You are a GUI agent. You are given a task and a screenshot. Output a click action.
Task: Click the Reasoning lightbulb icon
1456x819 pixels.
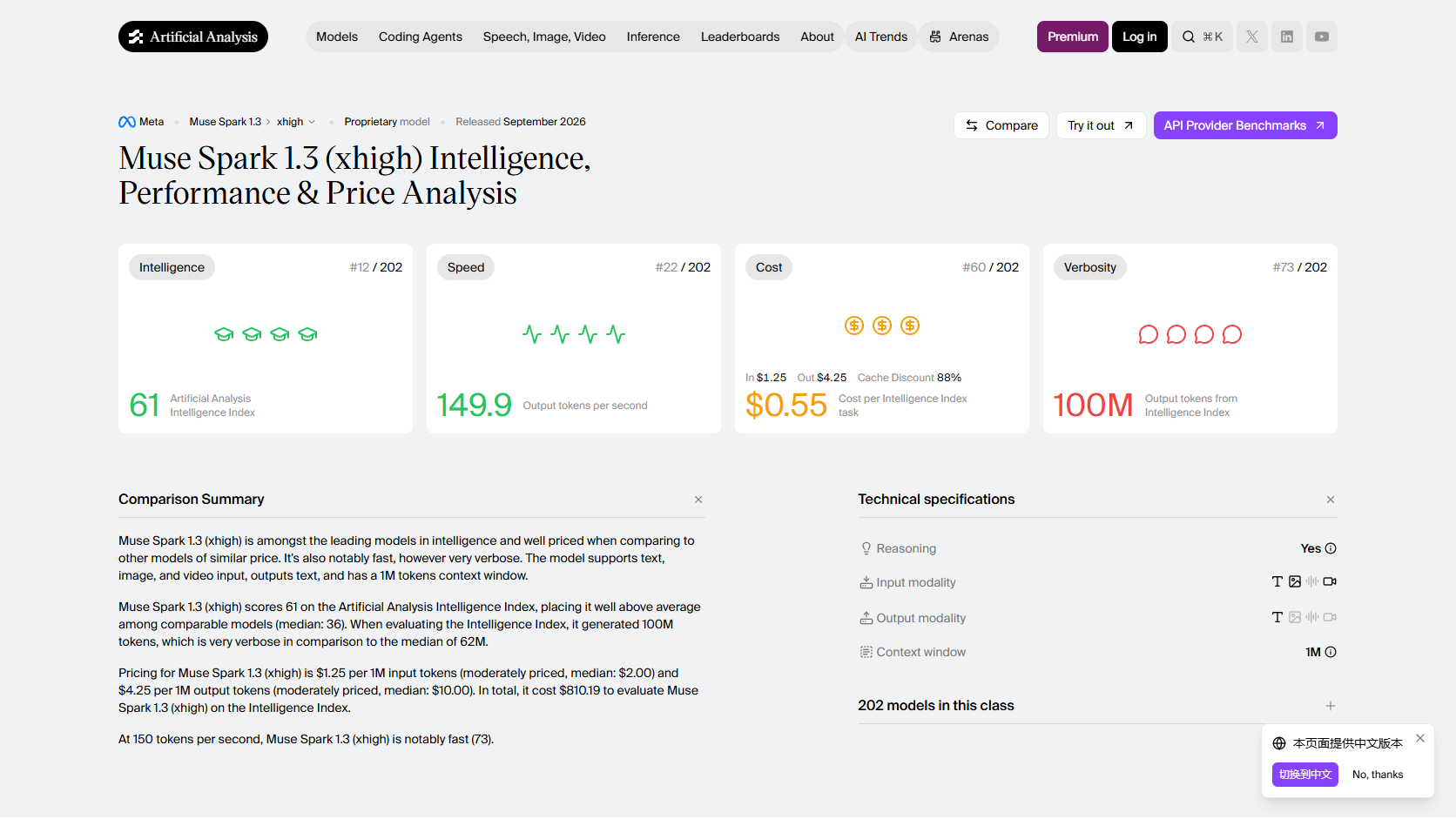tap(866, 548)
